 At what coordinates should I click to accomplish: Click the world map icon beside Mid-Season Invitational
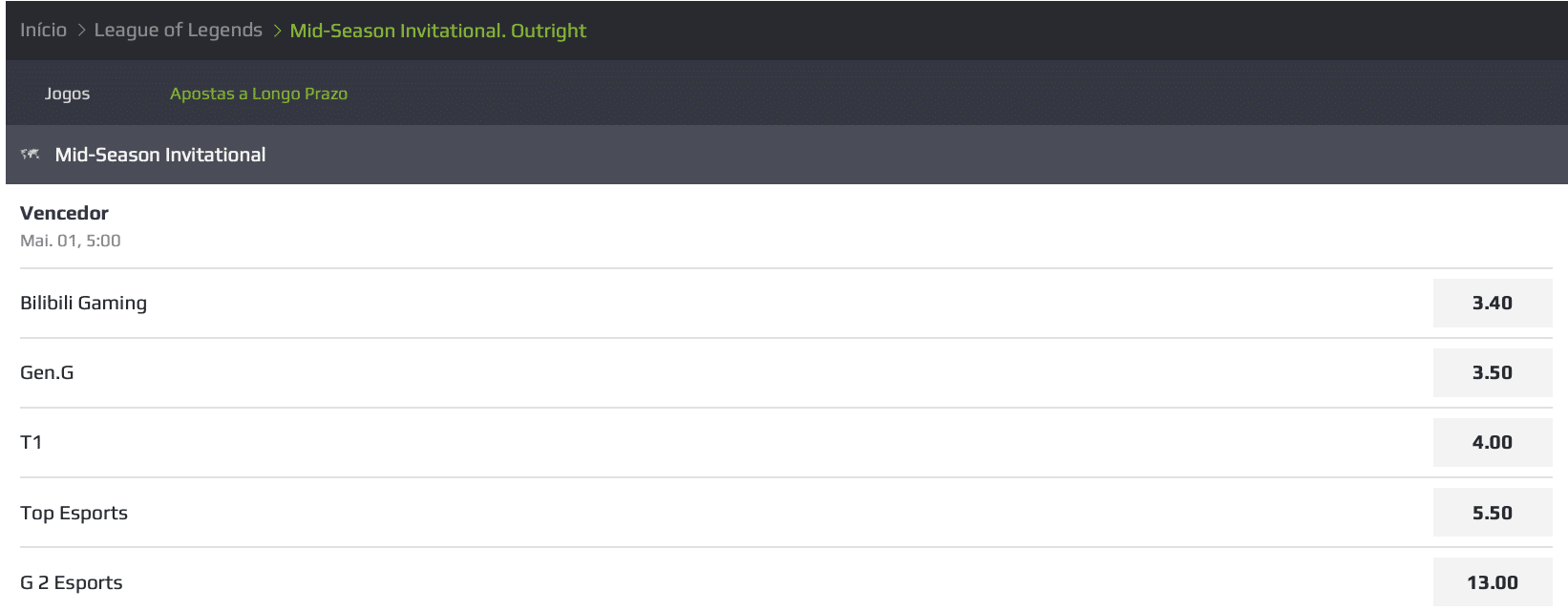coord(31,155)
